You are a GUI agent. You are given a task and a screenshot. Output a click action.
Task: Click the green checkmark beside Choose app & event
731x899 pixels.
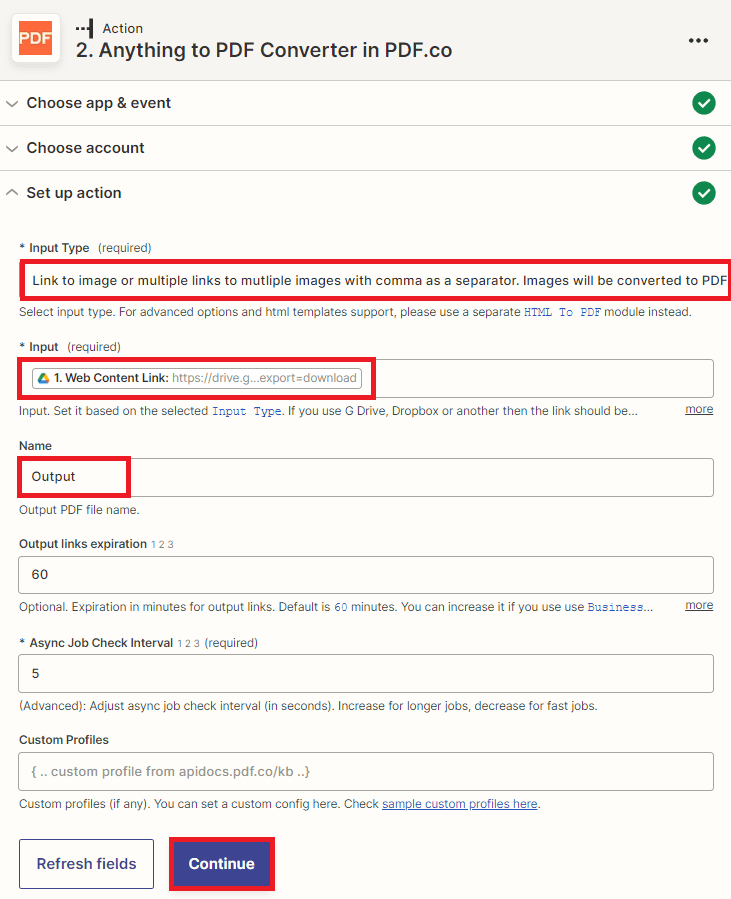point(704,103)
